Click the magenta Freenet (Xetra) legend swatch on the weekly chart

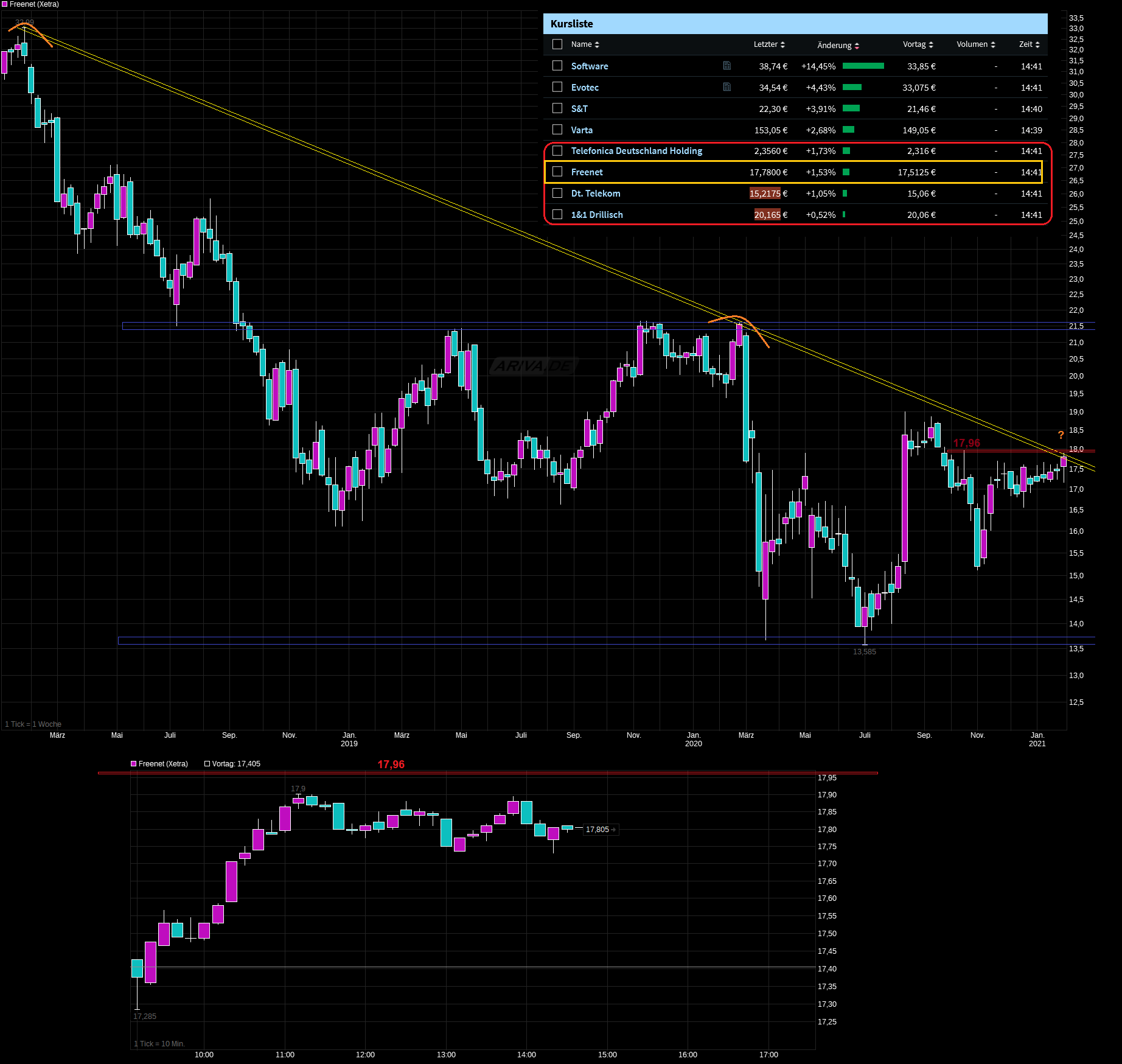point(4,4)
